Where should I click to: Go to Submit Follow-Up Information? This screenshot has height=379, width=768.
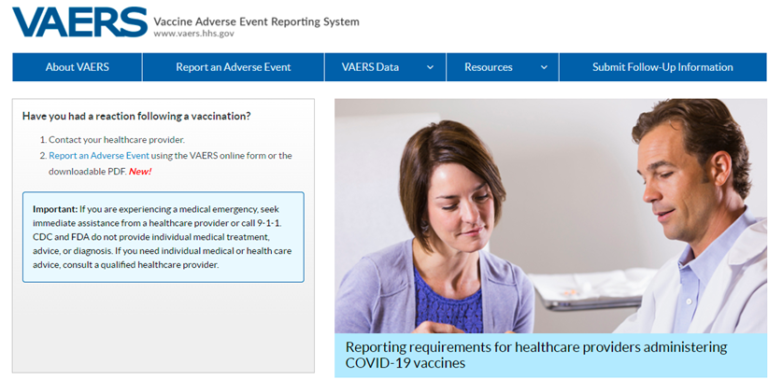click(x=663, y=67)
